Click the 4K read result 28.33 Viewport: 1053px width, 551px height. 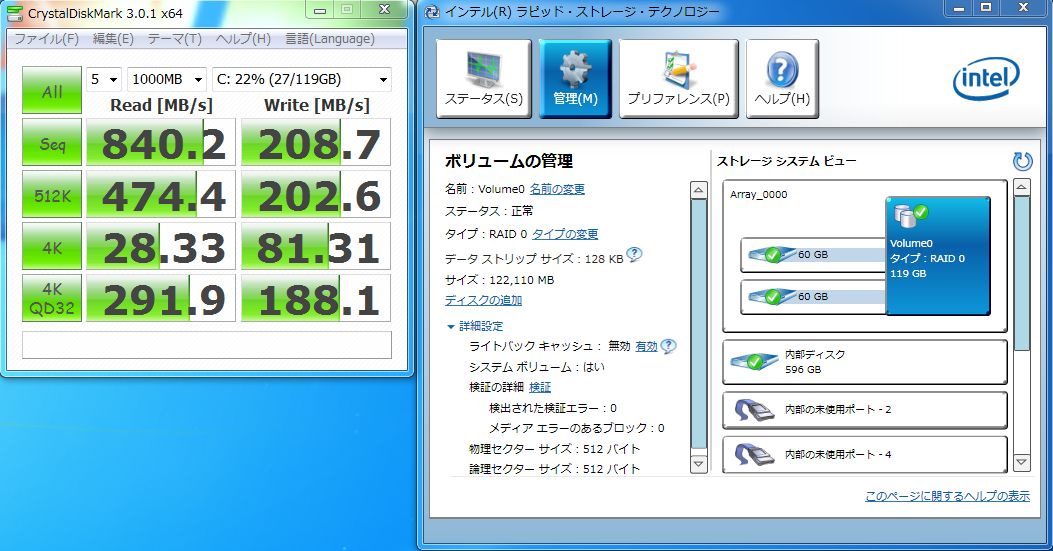coord(161,246)
